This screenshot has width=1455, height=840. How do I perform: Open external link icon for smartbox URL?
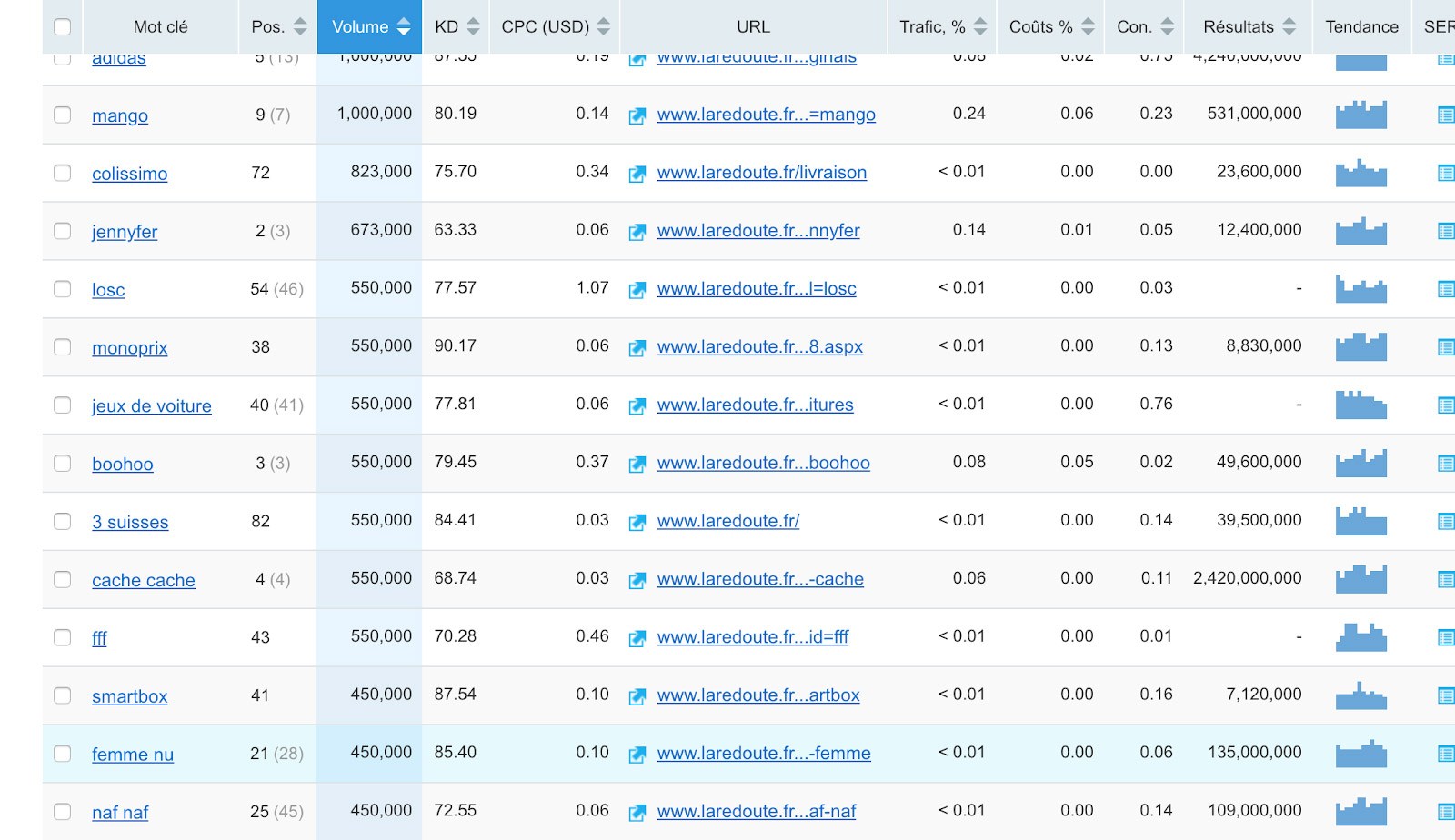point(637,696)
